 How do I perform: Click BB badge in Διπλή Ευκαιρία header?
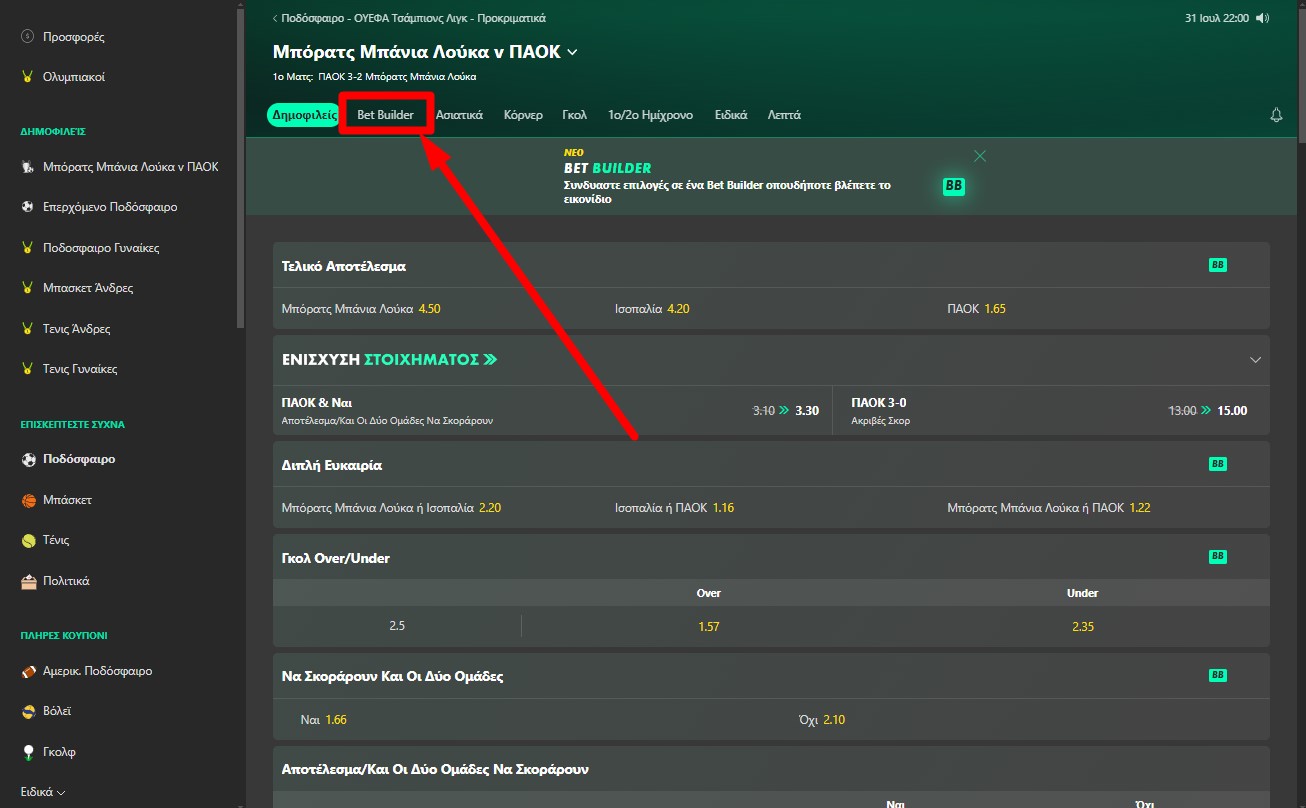[1218, 464]
